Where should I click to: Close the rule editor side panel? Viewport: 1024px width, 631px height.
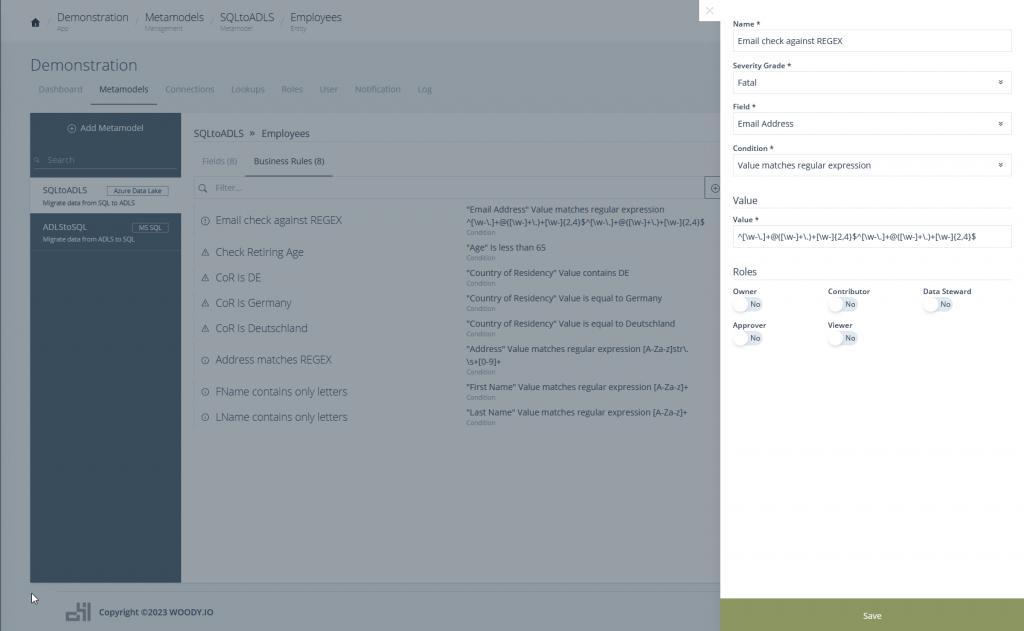click(709, 11)
